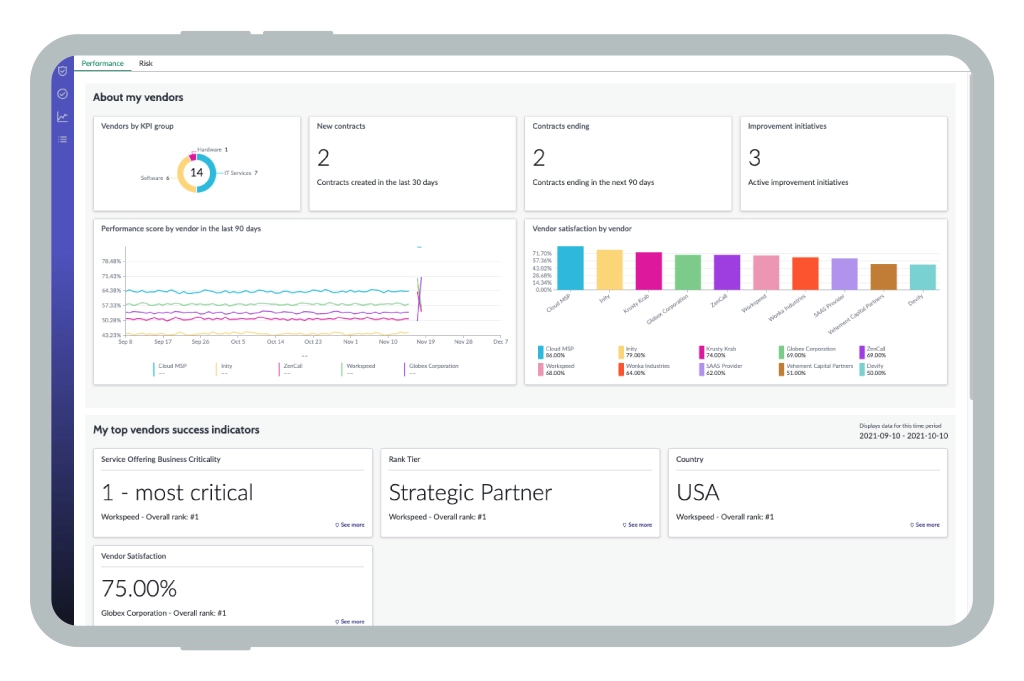Open the shield icon in the sidebar

63,71
